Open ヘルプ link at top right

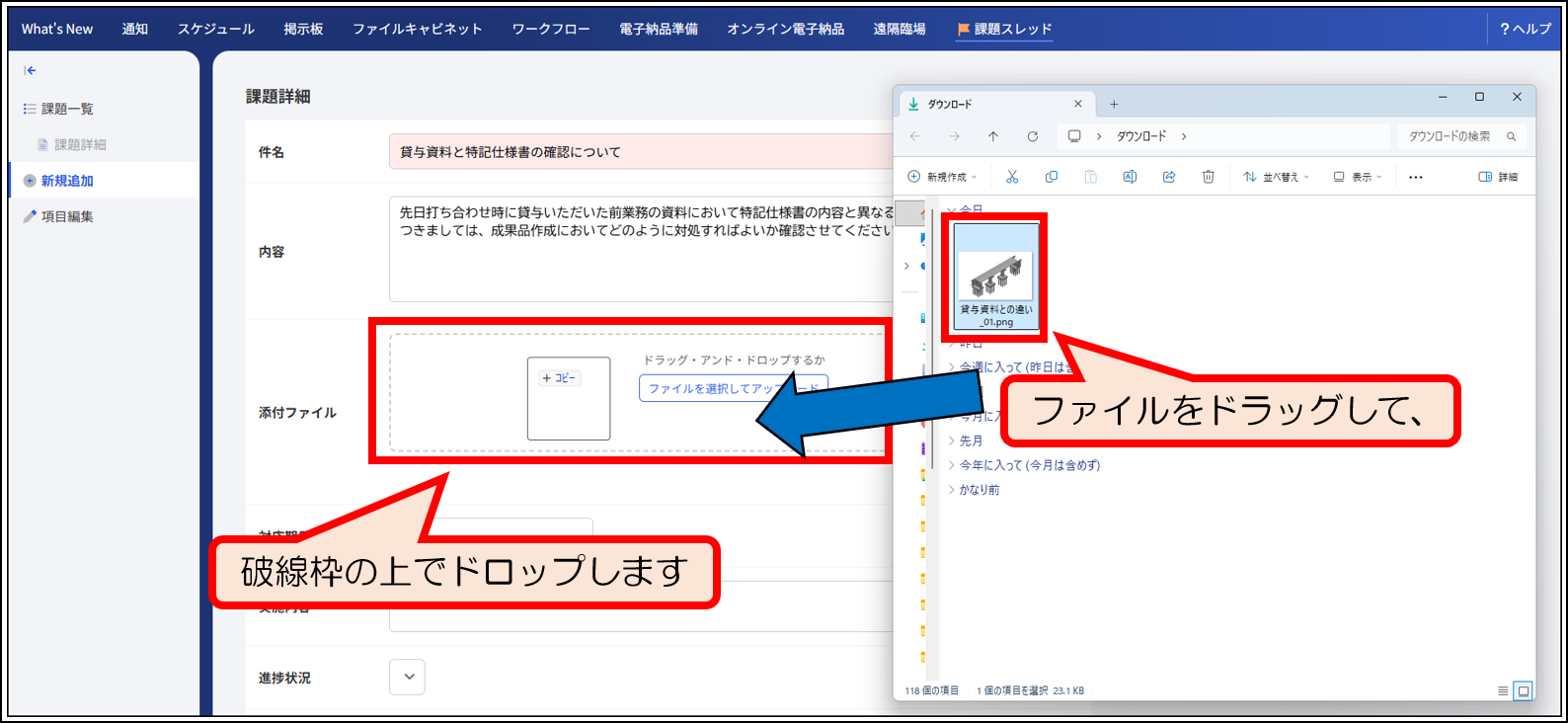[x=1526, y=29]
